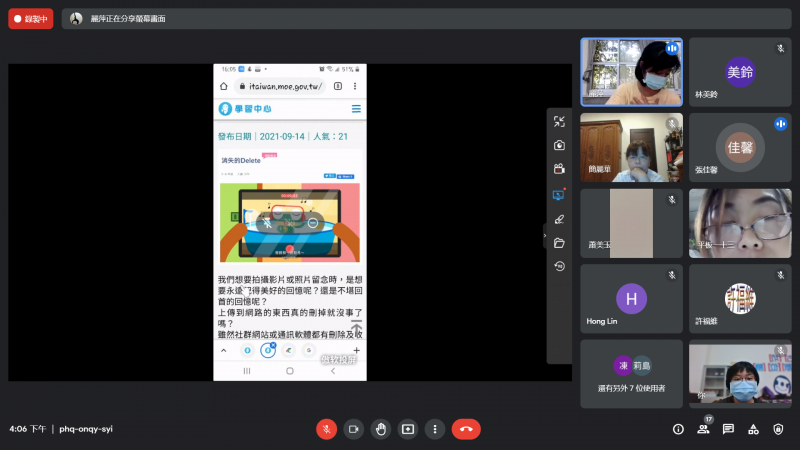Add a new tab with the plus icon
800x450 pixels.
coord(357,351)
